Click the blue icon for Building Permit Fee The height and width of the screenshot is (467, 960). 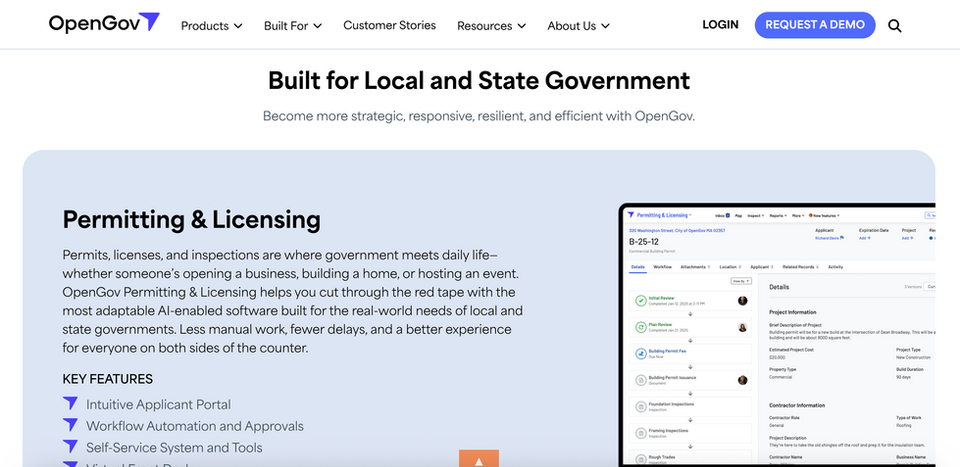pyautogui.click(x=641, y=354)
